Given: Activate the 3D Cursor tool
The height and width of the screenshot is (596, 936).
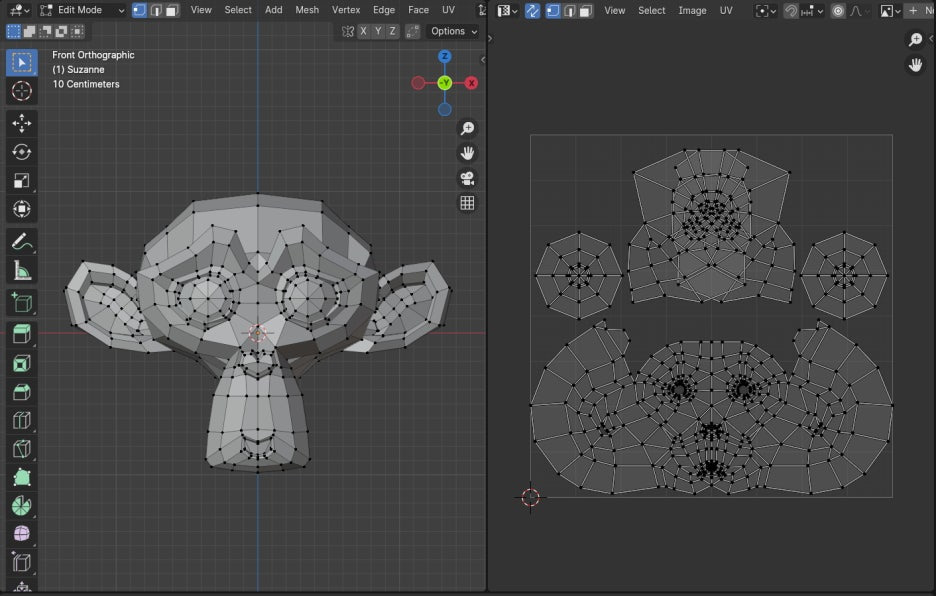Looking at the screenshot, I should [x=21, y=91].
